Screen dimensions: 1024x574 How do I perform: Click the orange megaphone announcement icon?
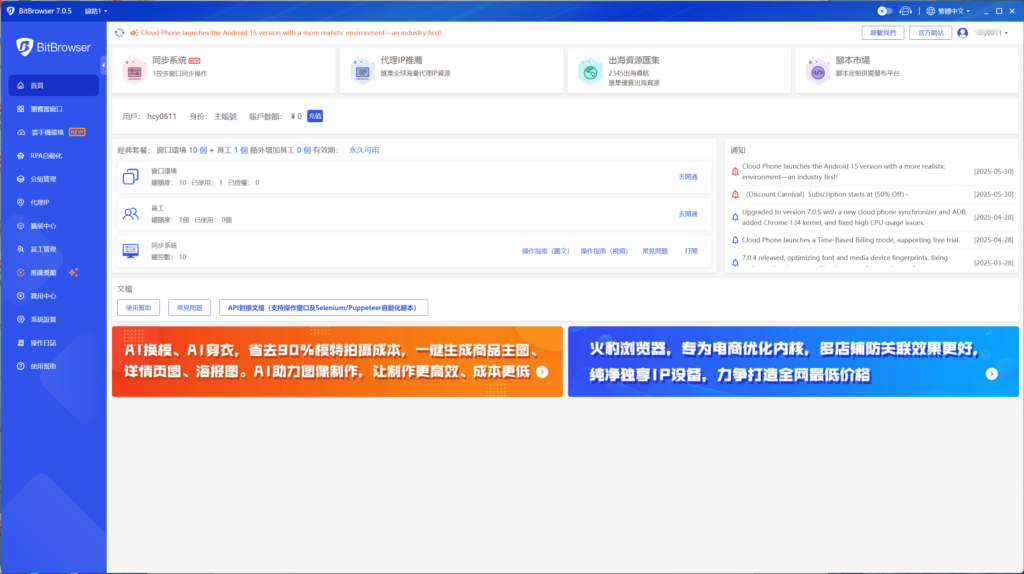(133, 33)
